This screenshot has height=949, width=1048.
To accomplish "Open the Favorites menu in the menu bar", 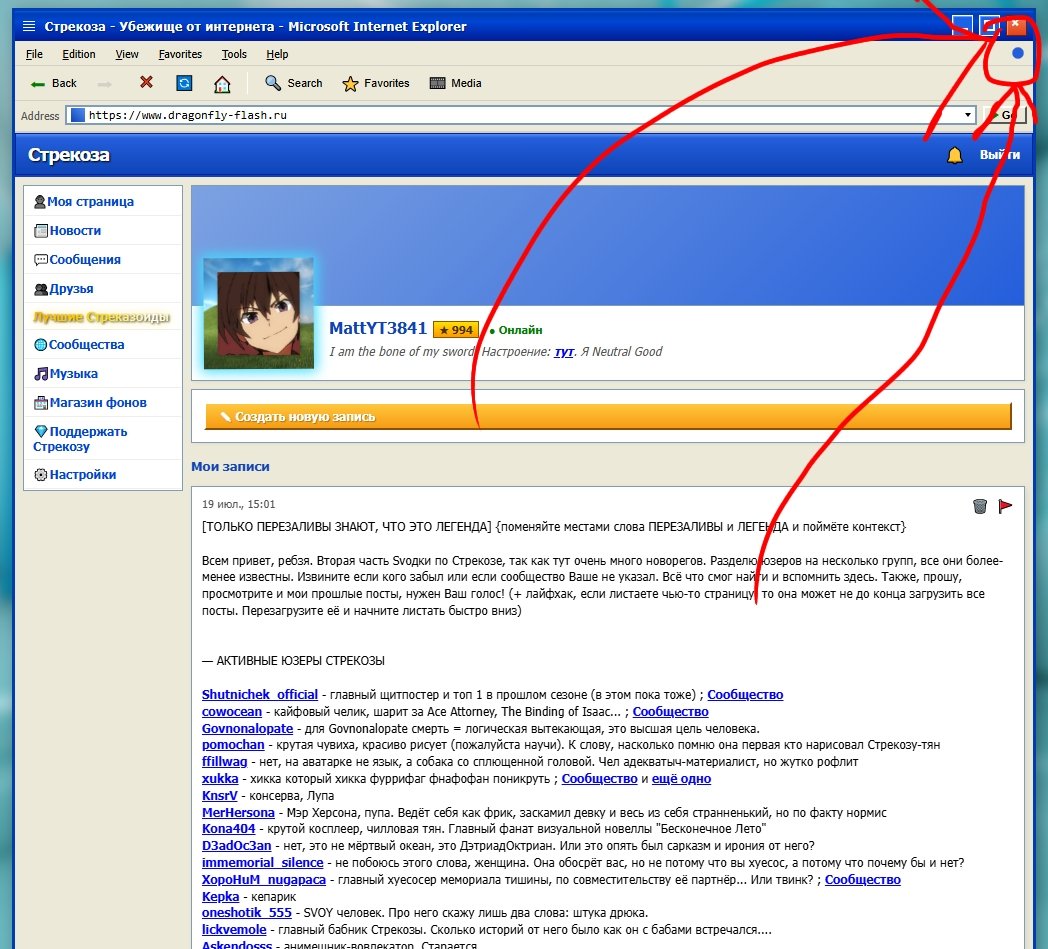I will click(180, 54).
